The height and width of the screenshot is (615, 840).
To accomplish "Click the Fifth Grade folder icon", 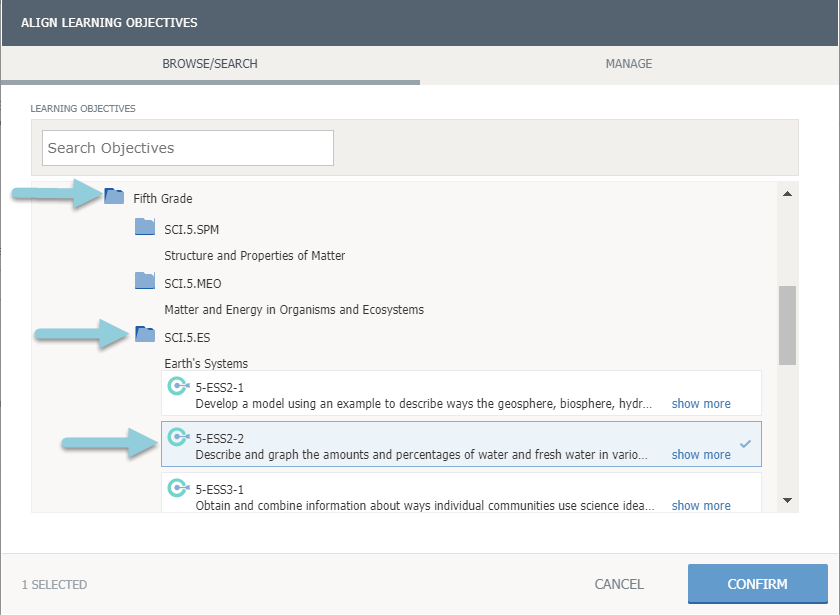I will (x=114, y=197).
